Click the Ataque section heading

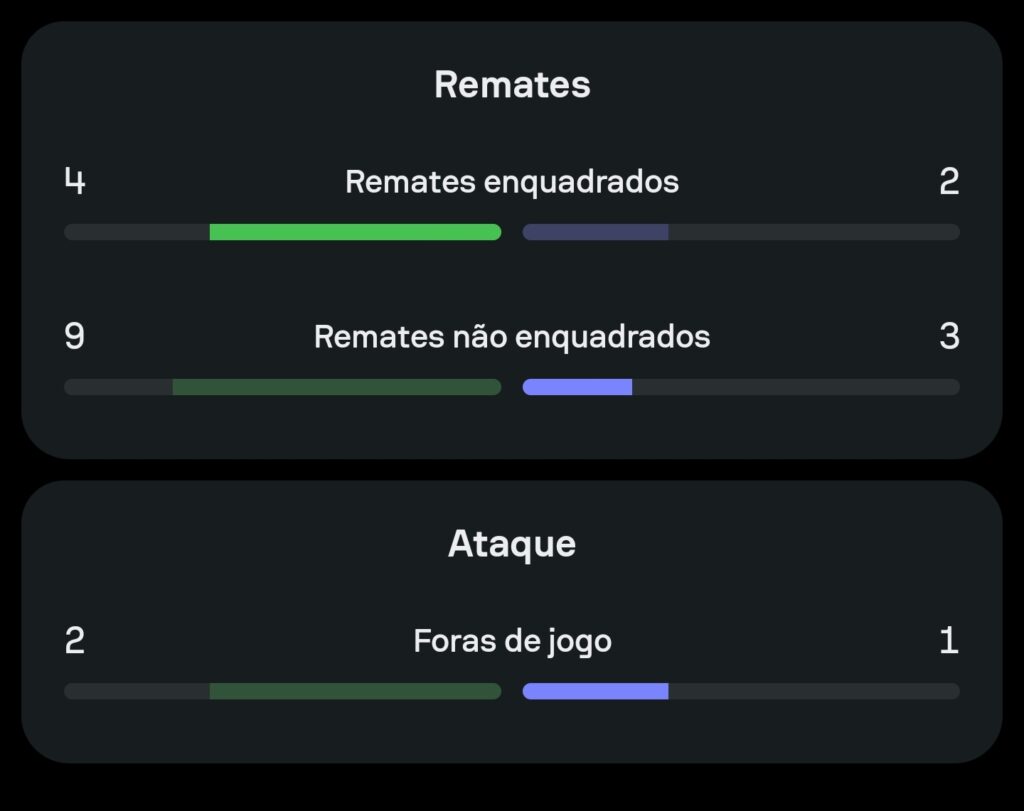[x=512, y=544]
